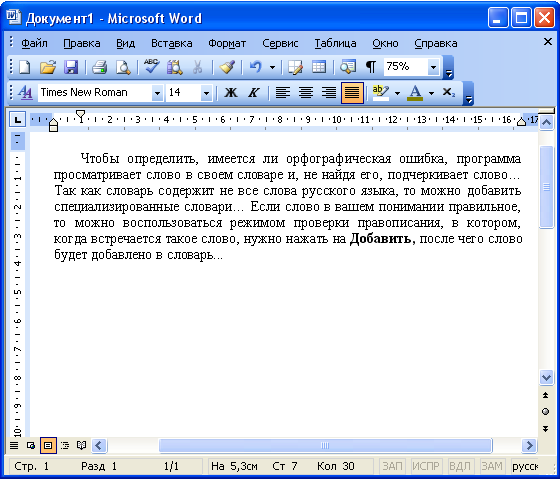The image size is (560, 479).
Task: Toggle bold Ж formatting
Action: (x=231, y=93)
